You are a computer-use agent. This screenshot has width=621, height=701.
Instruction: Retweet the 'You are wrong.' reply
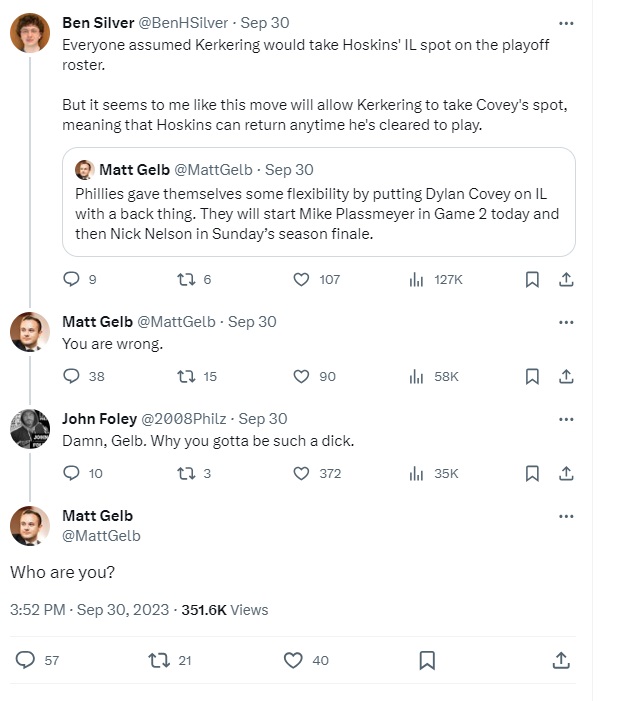point(185,376)
